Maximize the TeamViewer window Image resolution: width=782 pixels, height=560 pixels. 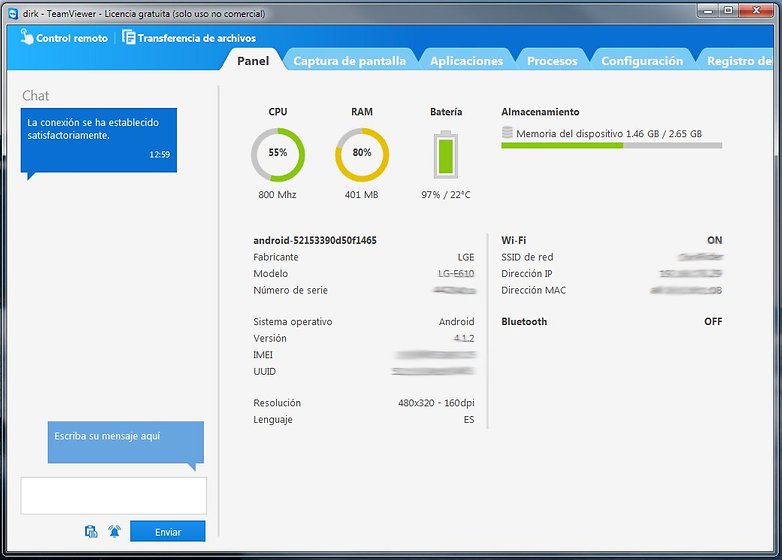(729, 10)
